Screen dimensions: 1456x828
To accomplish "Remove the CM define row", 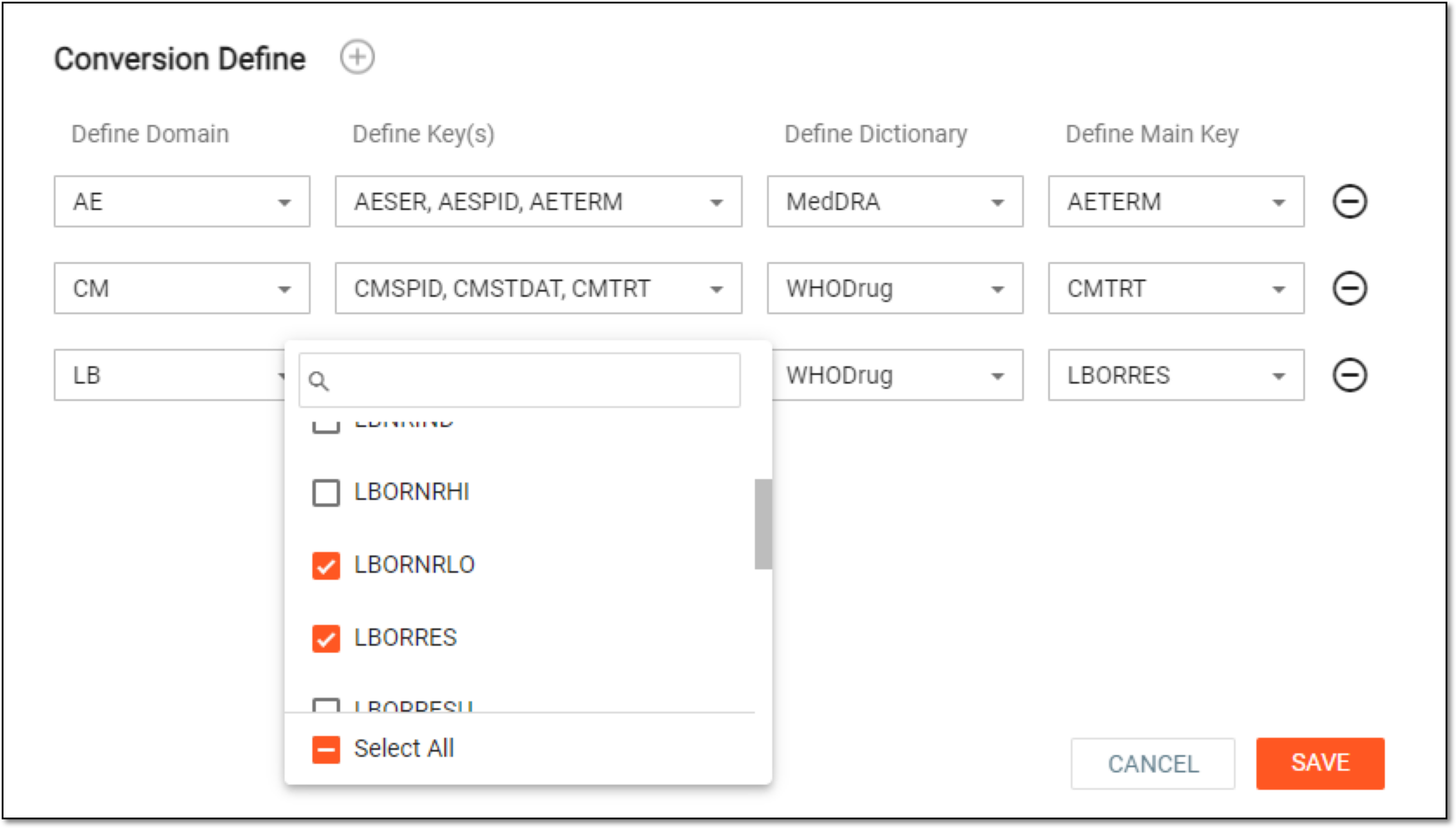I will pos(1349,288).
